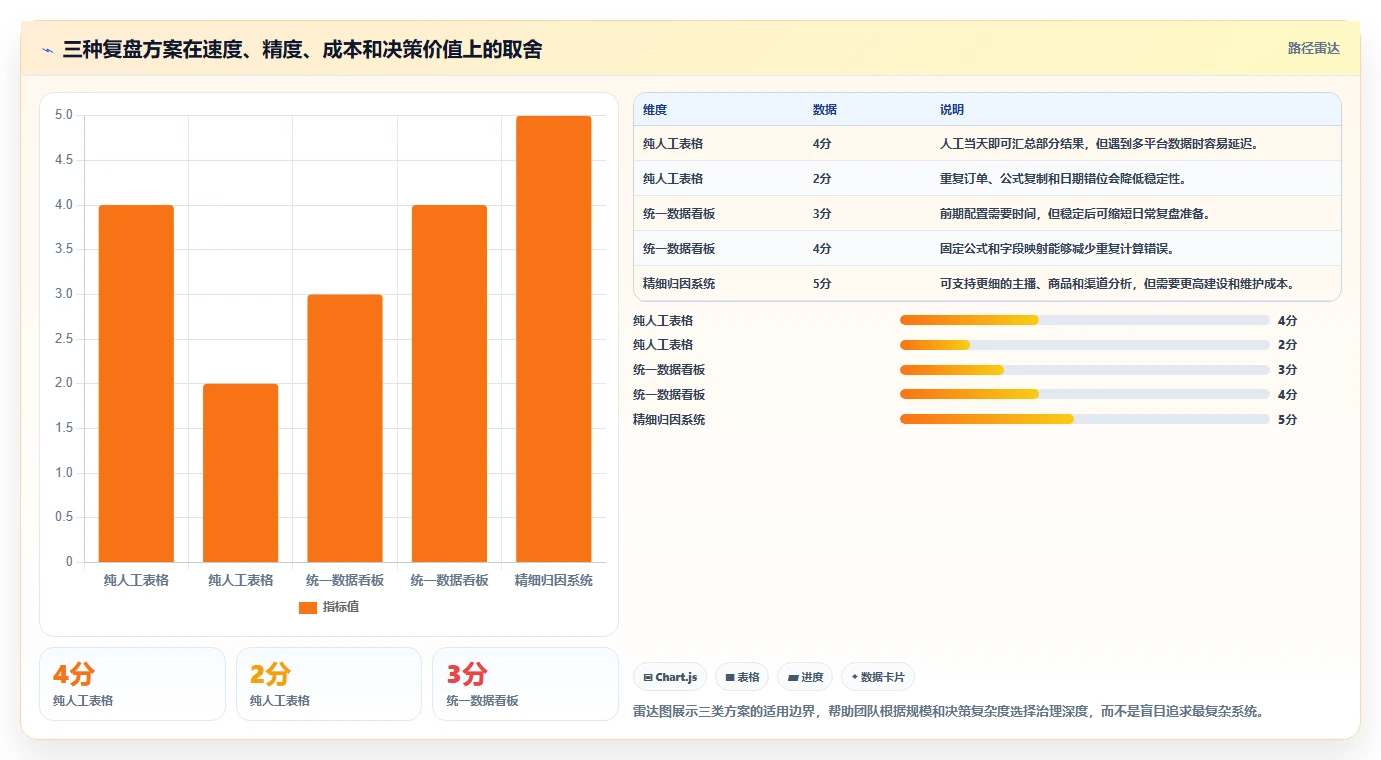
Task: Click the 数据卡片 chip
Action: pos(878,677)
